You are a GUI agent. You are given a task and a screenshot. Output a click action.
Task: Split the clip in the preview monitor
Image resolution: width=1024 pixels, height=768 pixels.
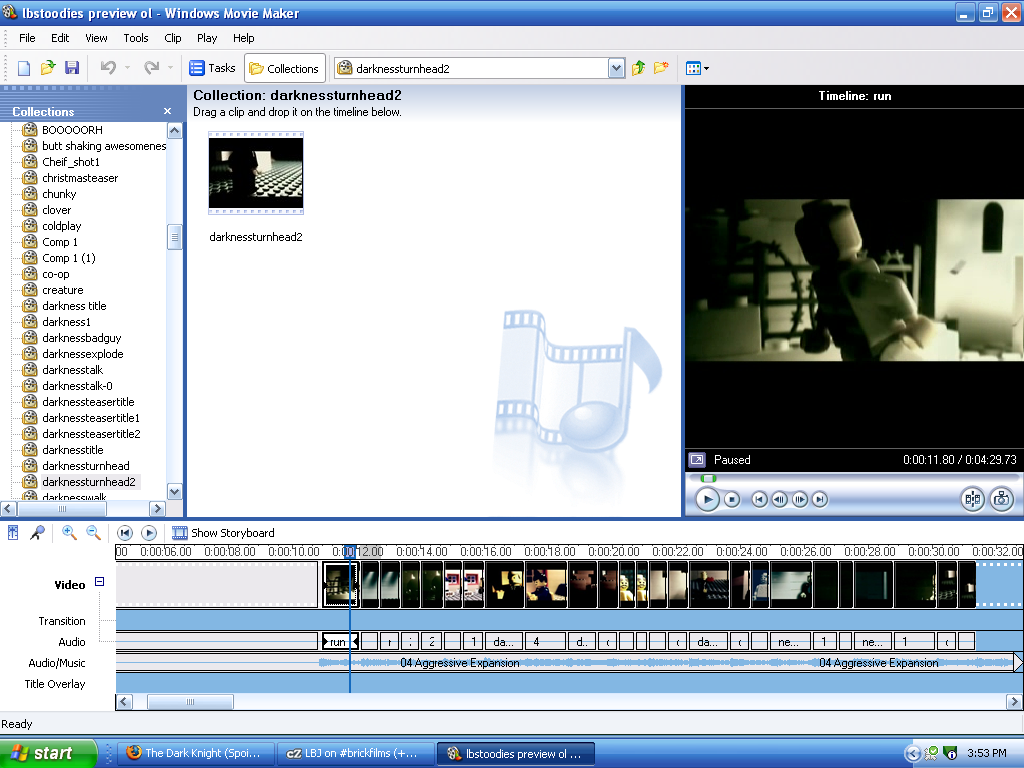[971, 499]
